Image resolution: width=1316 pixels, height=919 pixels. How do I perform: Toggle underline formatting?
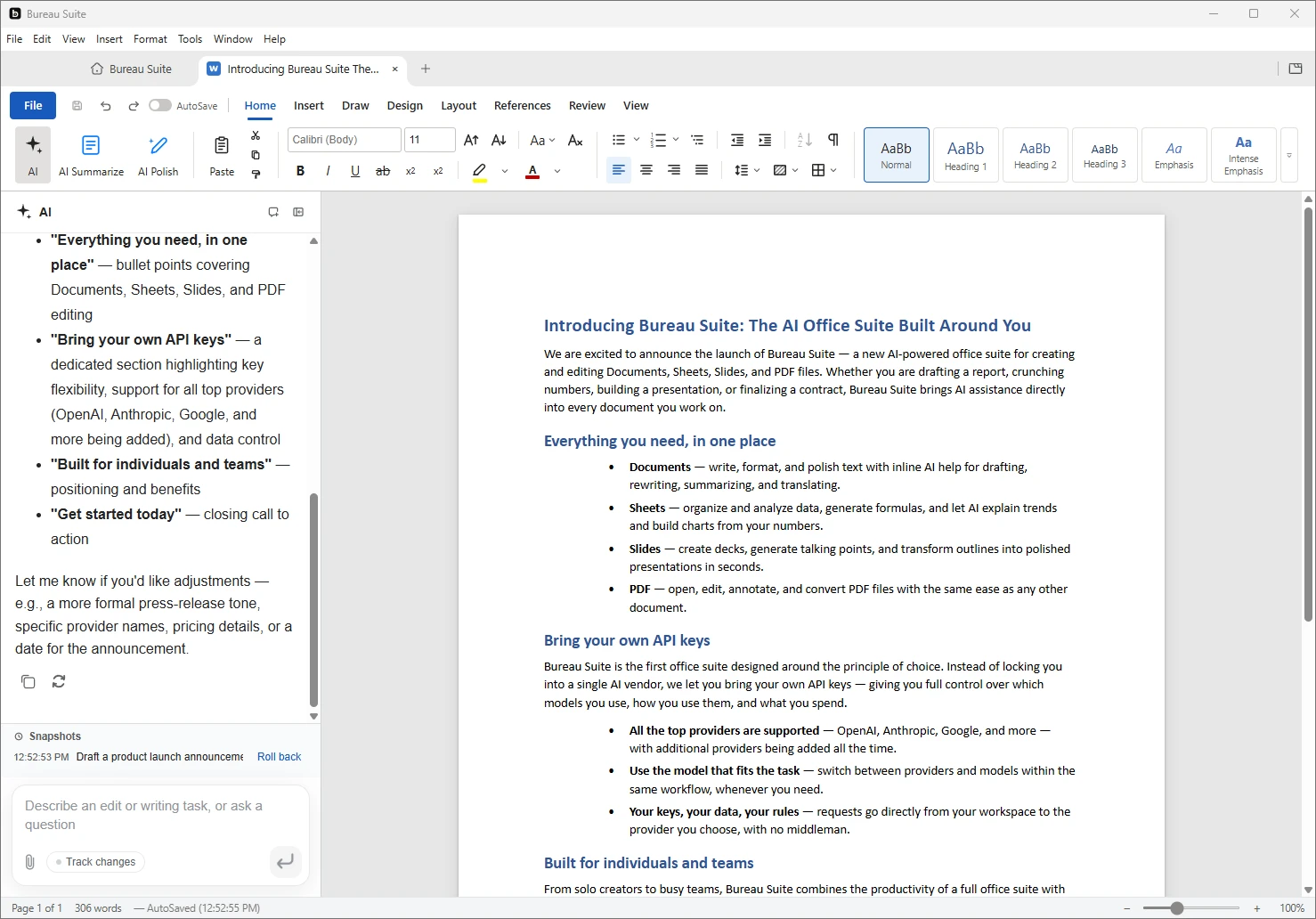tap(355, 170)
